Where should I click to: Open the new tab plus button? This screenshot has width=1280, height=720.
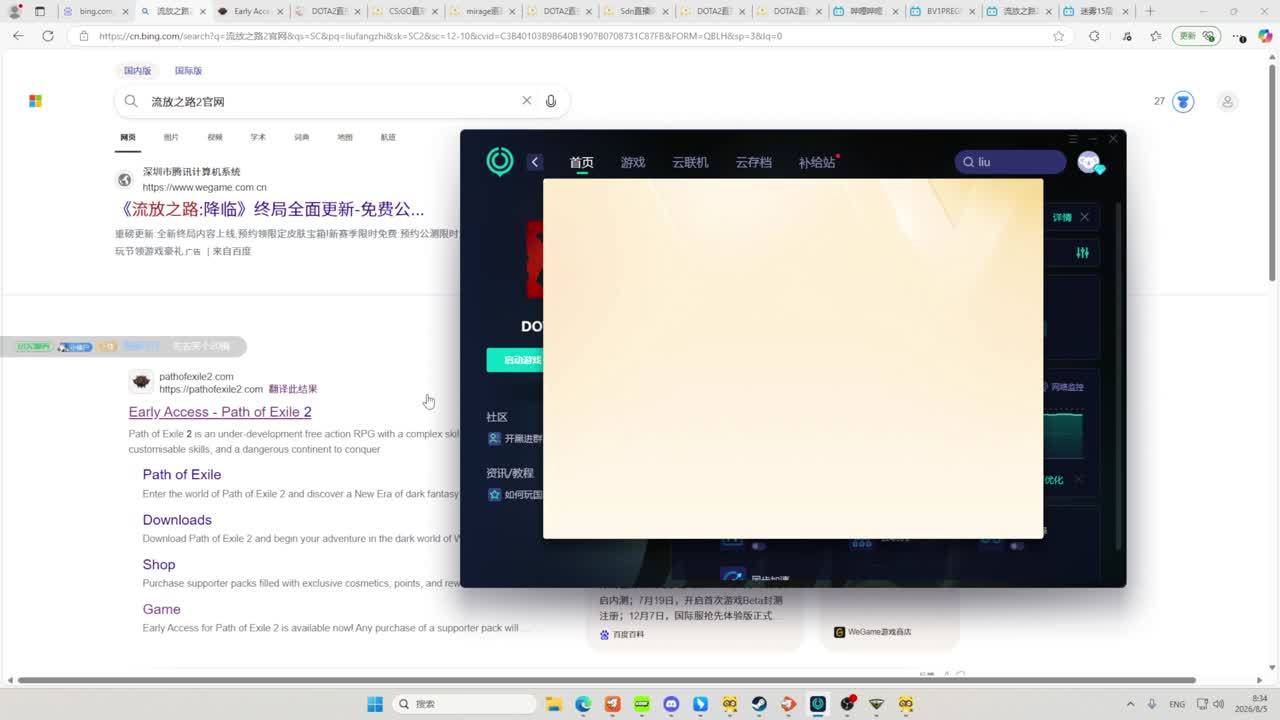coord(1150,11)
